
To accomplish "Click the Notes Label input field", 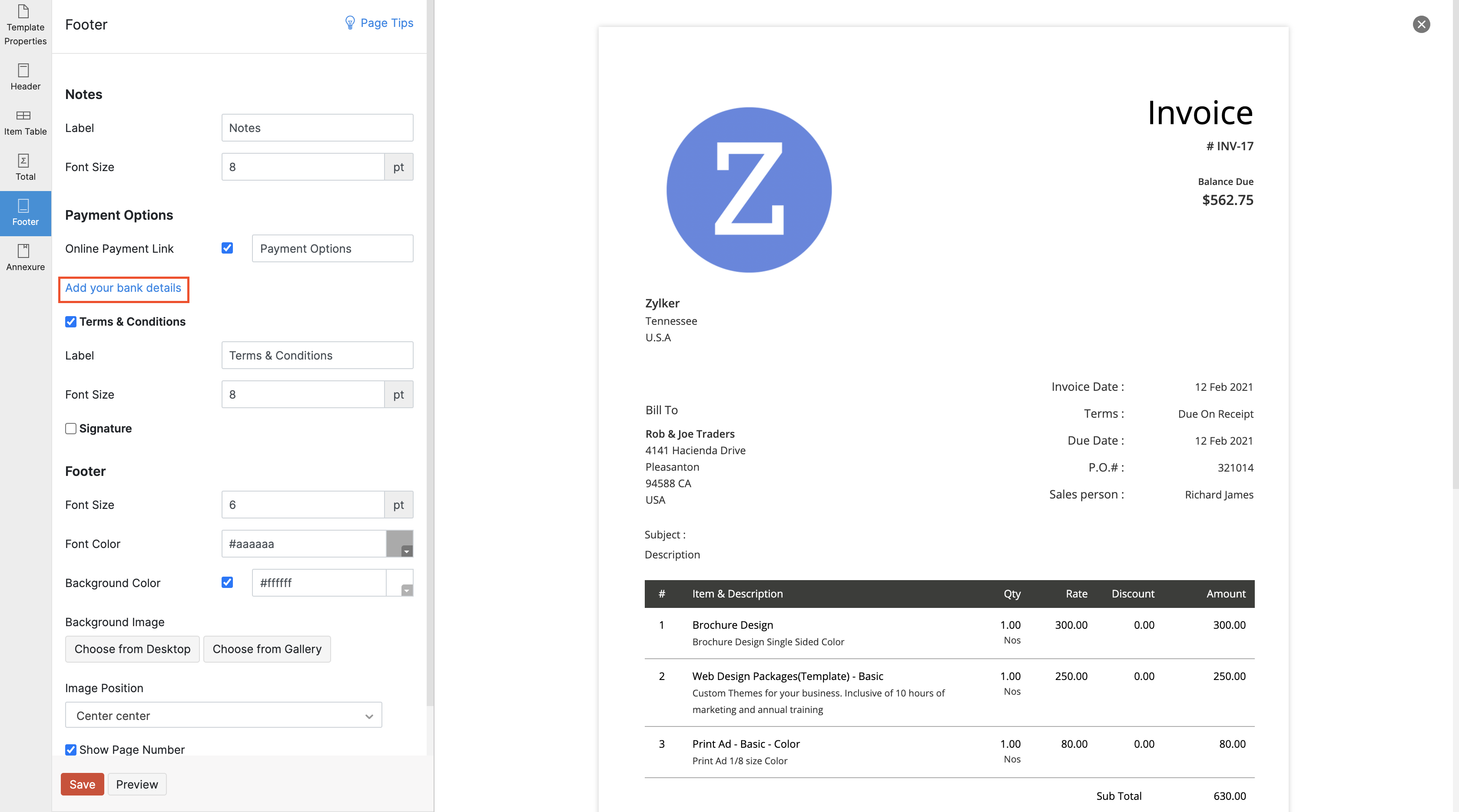I will (x=317, y=128).
